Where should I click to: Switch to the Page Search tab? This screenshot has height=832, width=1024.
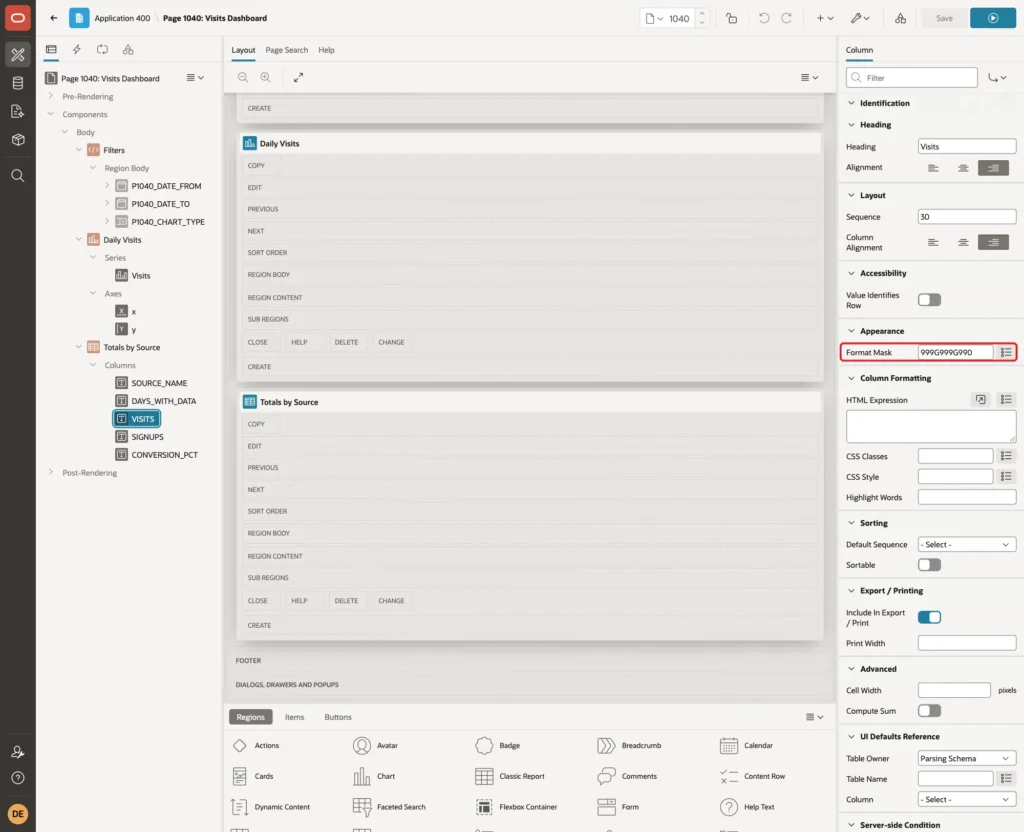point(286,50)
